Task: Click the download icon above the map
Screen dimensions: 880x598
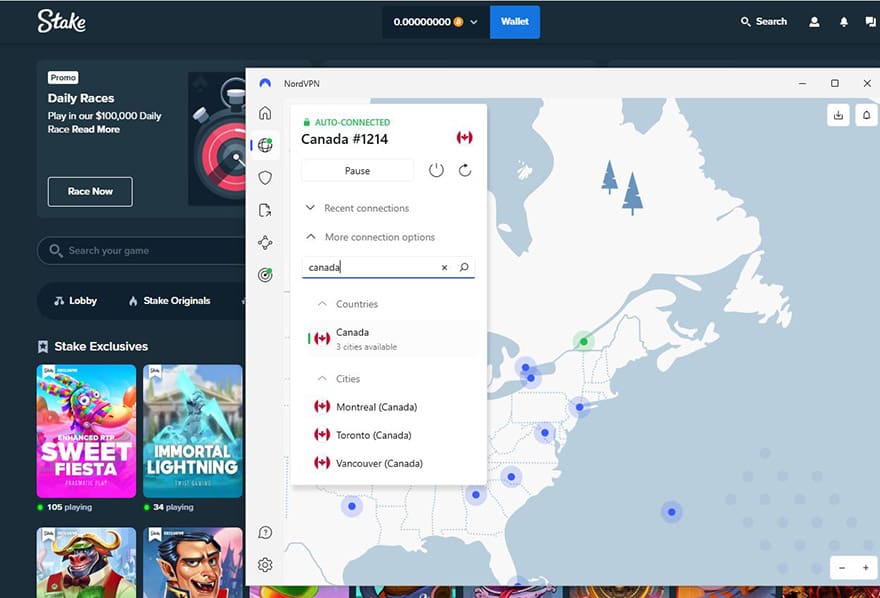Action: [x=838, y=115]
